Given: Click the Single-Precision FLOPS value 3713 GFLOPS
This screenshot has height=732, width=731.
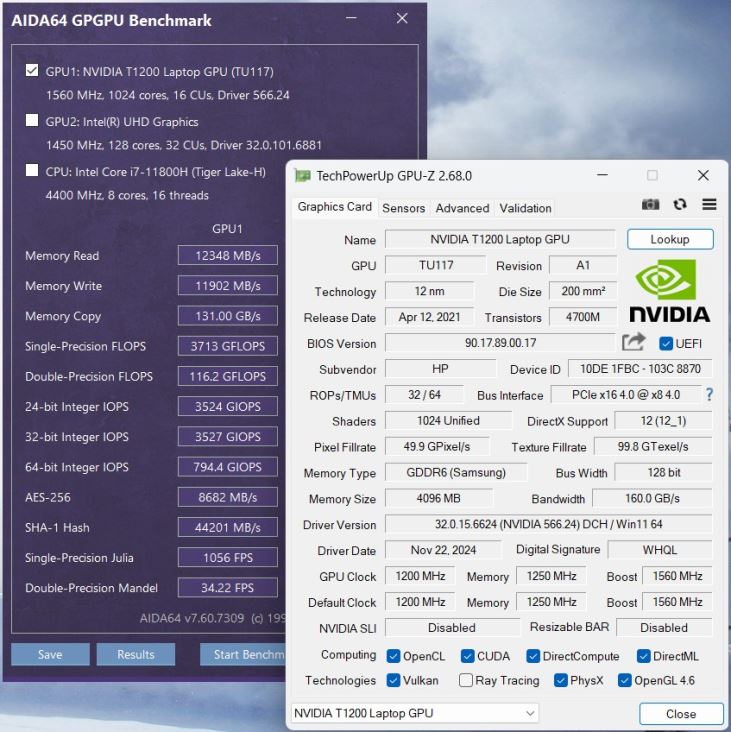Looking at the screenshot, I should pos(228,346).
